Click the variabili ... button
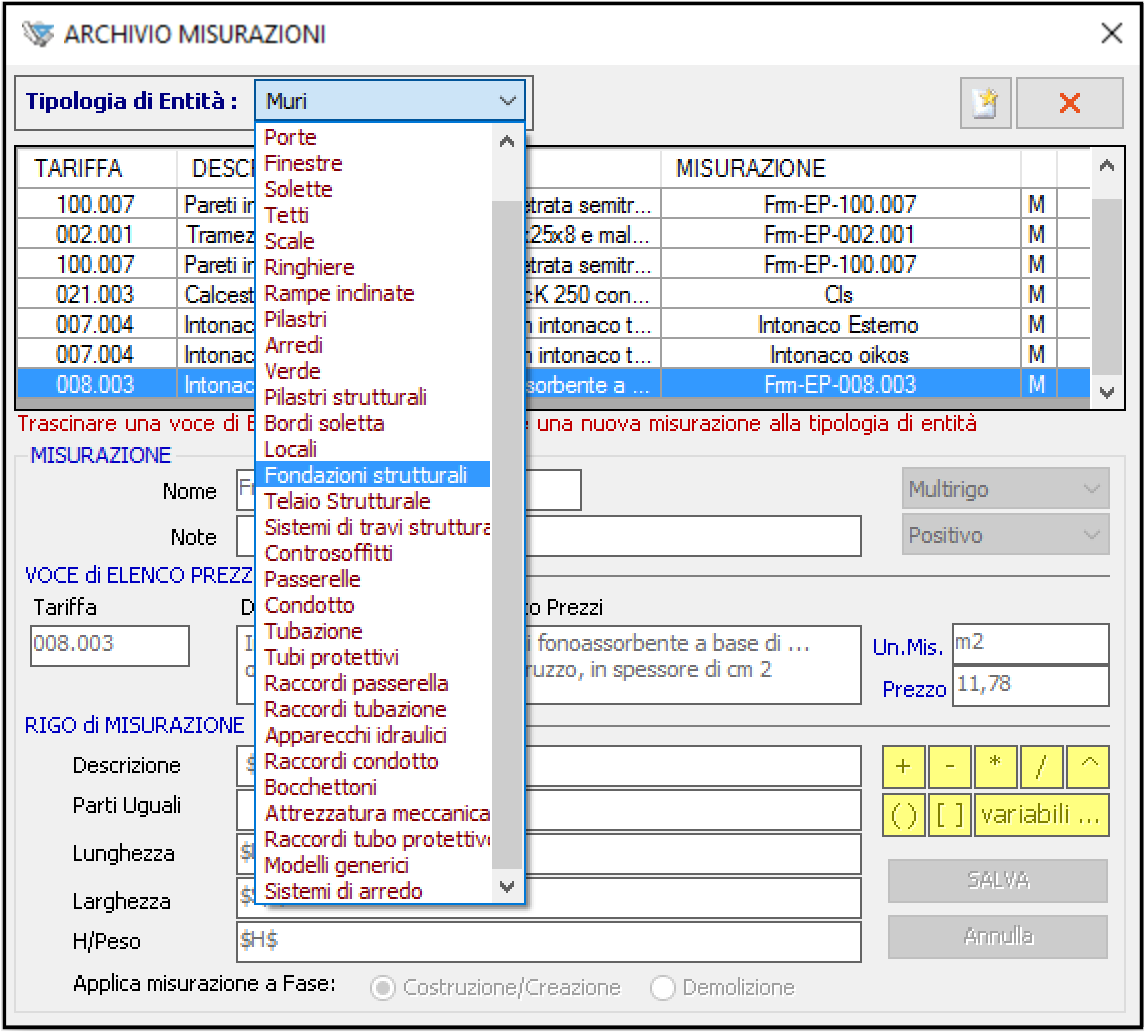The width and height of the screenshot is (1145, 1032). (x=1041, y=815)
